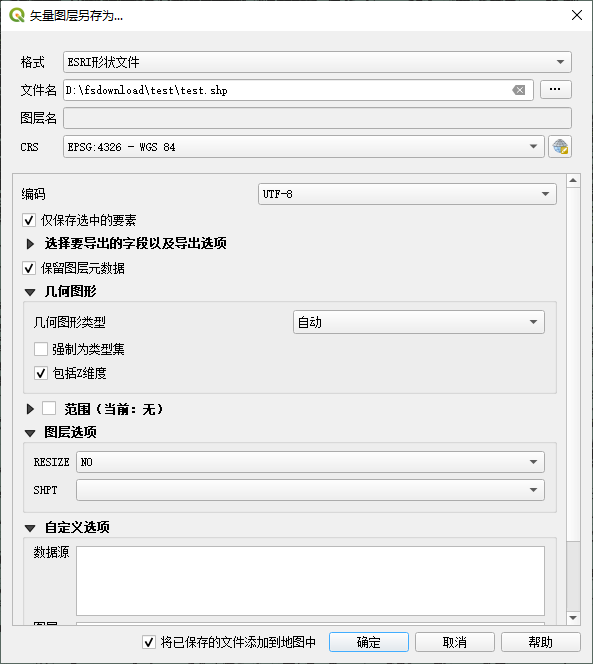The width and height of the screenshot is (593, 664).
Task: Open the SHPT dropdown
Action: click(x=310, y=490)
